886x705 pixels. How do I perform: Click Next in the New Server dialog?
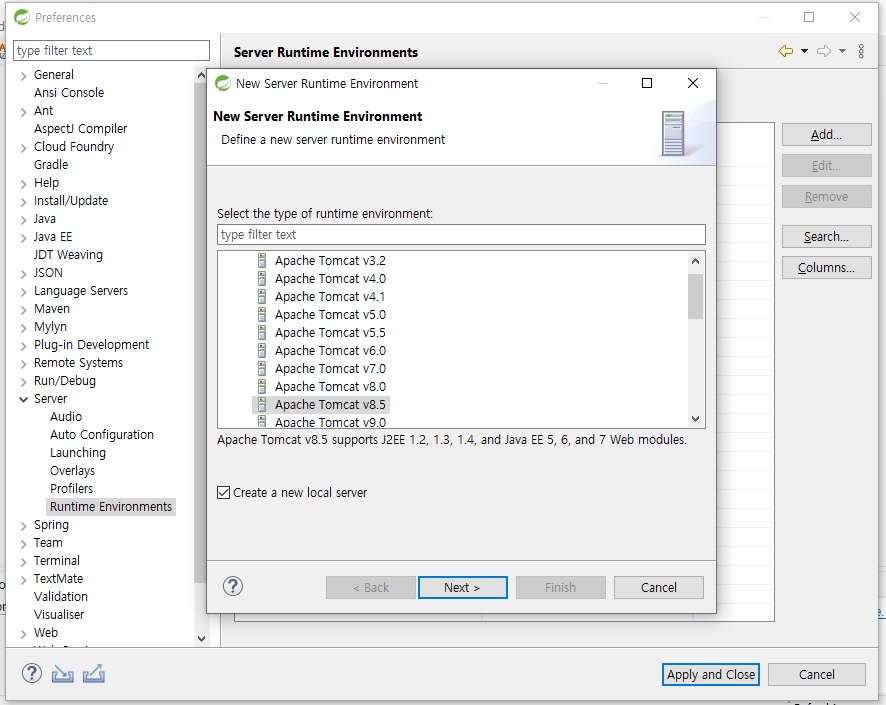pos(462,588)
